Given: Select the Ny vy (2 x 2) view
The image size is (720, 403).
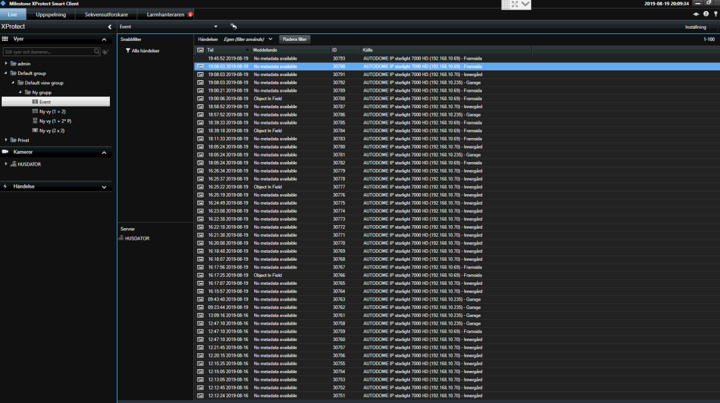Looking at the screenshot, I should coord(51,130).
